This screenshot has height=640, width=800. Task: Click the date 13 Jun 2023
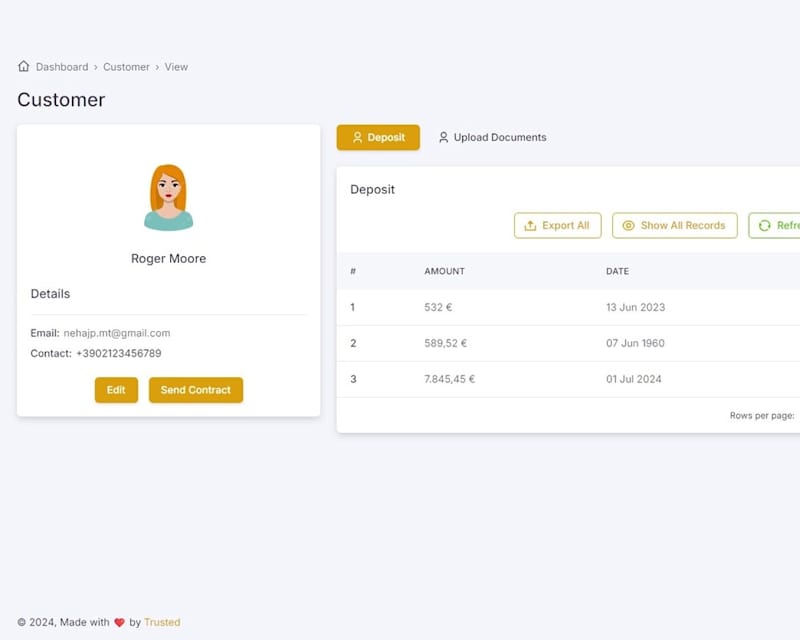coord(636,307)
